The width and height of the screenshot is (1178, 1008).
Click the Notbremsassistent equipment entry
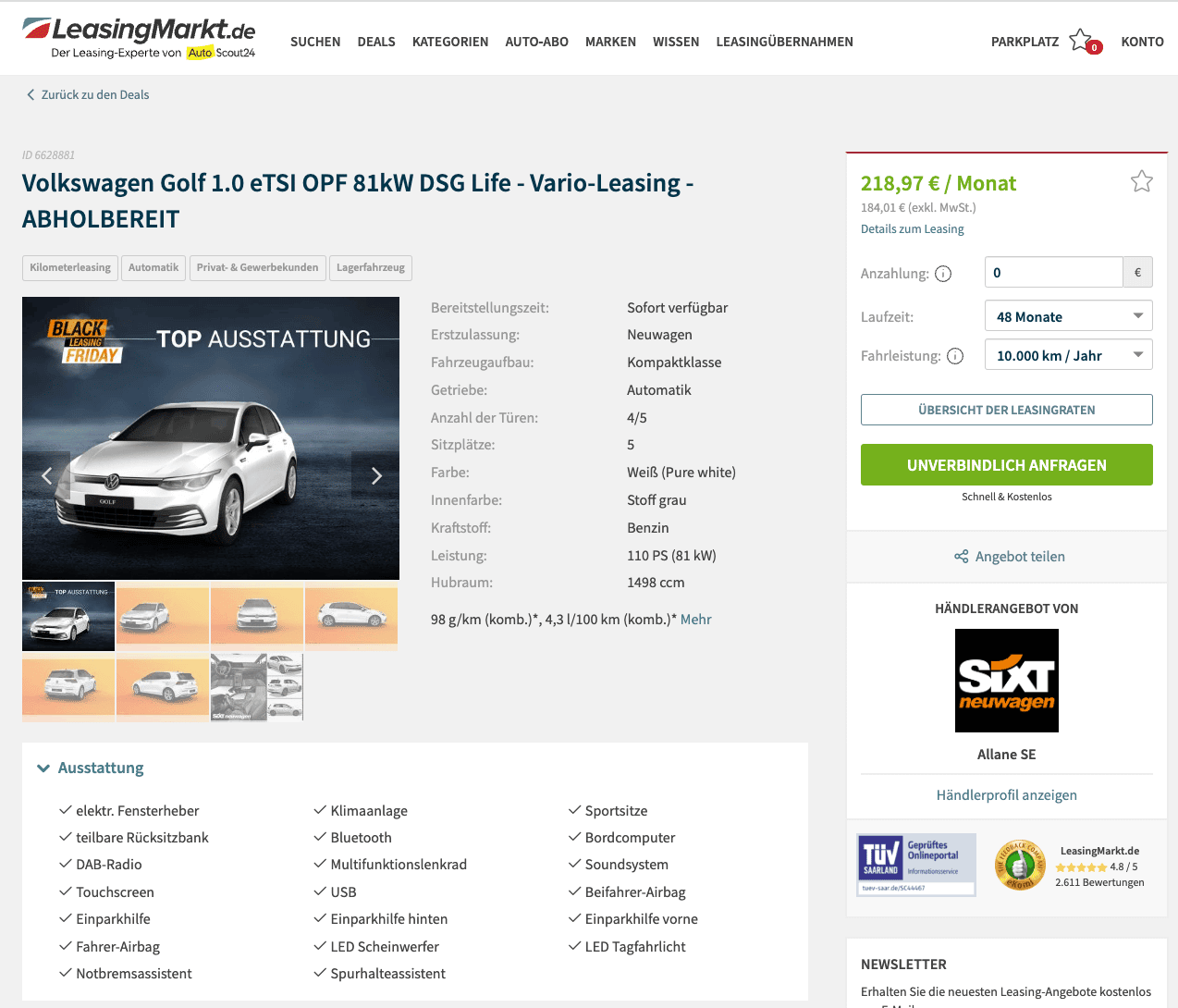[x=134, y=974]
